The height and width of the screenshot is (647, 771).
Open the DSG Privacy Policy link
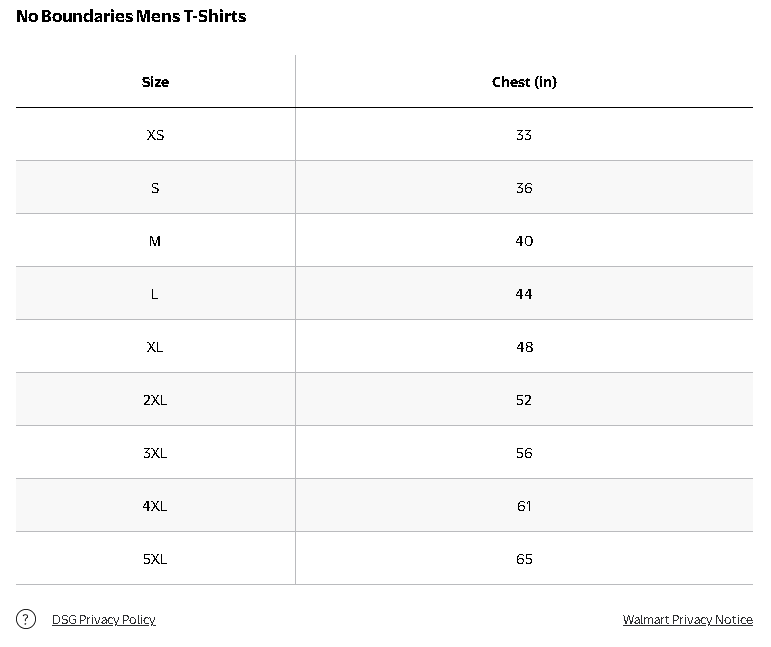click(x=104, y=620)
